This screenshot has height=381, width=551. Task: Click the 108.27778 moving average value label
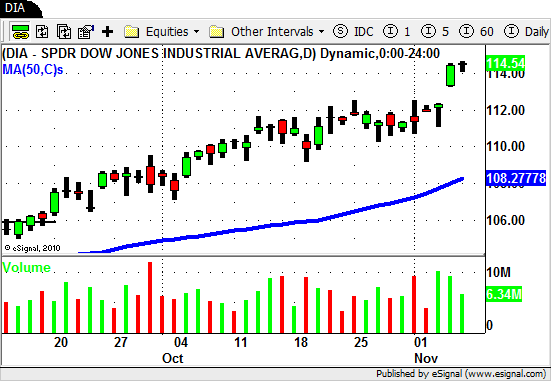(x=516, y=178)
